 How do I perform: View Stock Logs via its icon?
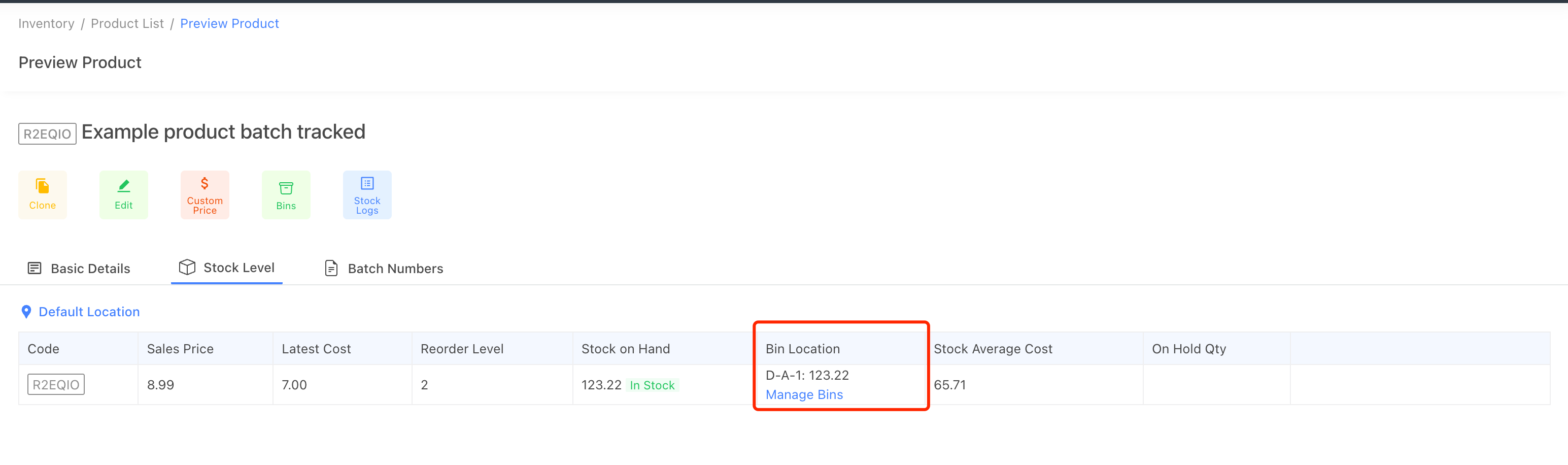[x=367, y=183]
